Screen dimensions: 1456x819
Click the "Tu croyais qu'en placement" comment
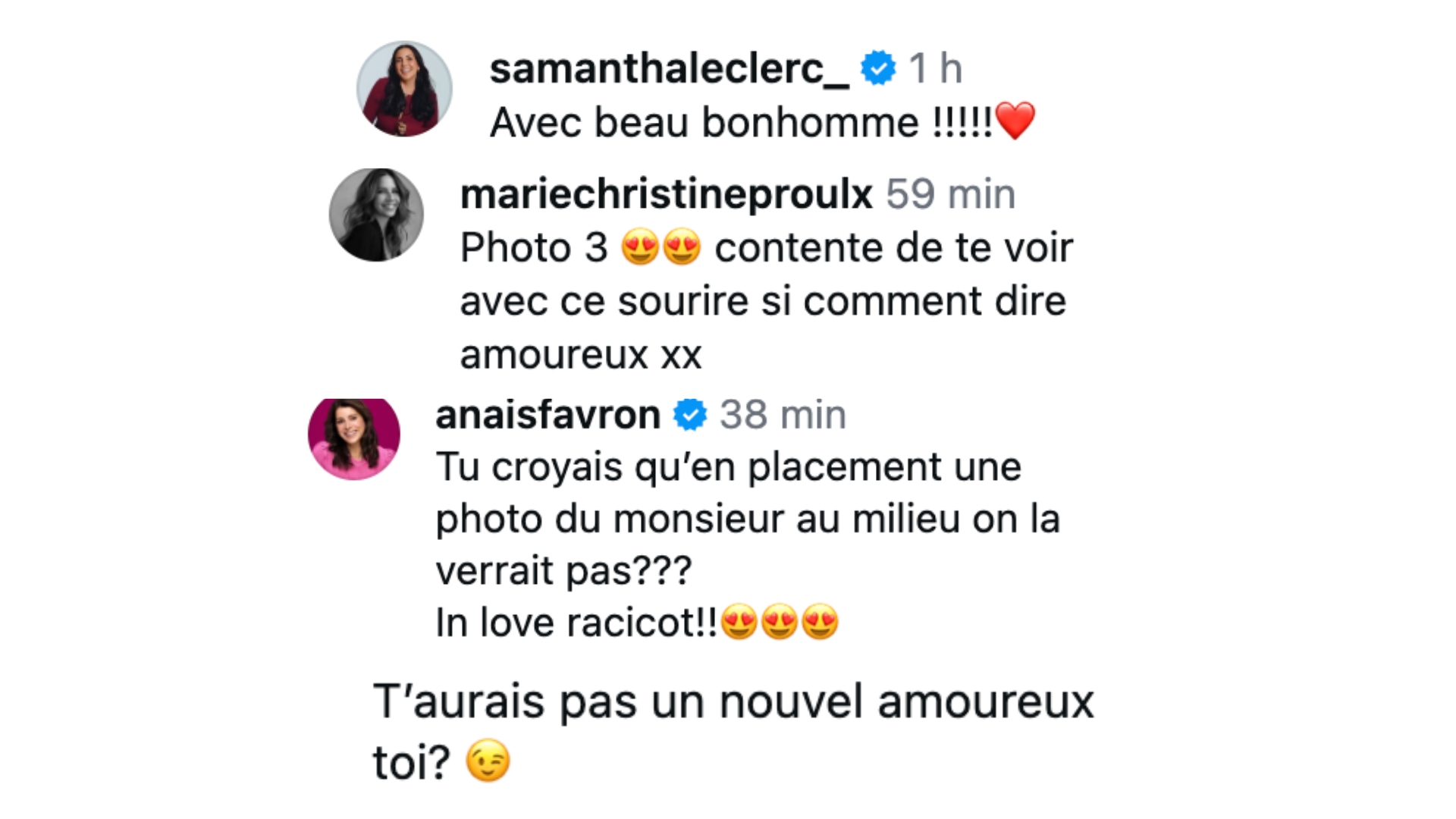point(728,467)
